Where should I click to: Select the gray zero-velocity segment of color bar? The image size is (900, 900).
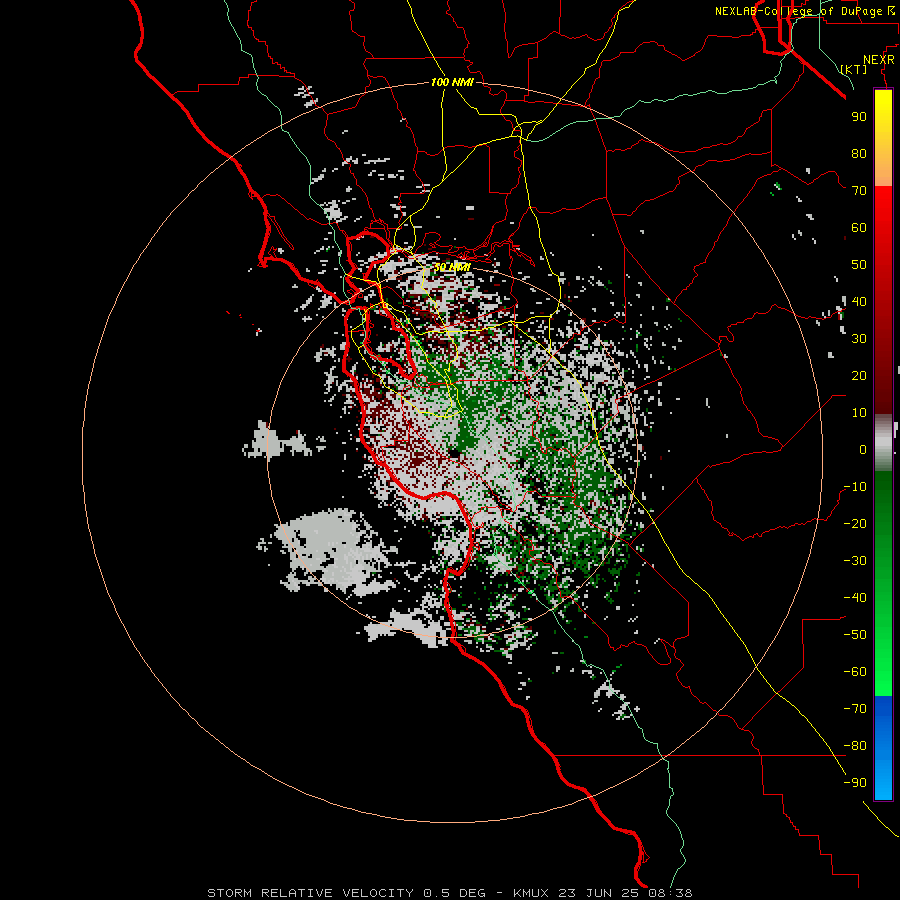point(883,443)
